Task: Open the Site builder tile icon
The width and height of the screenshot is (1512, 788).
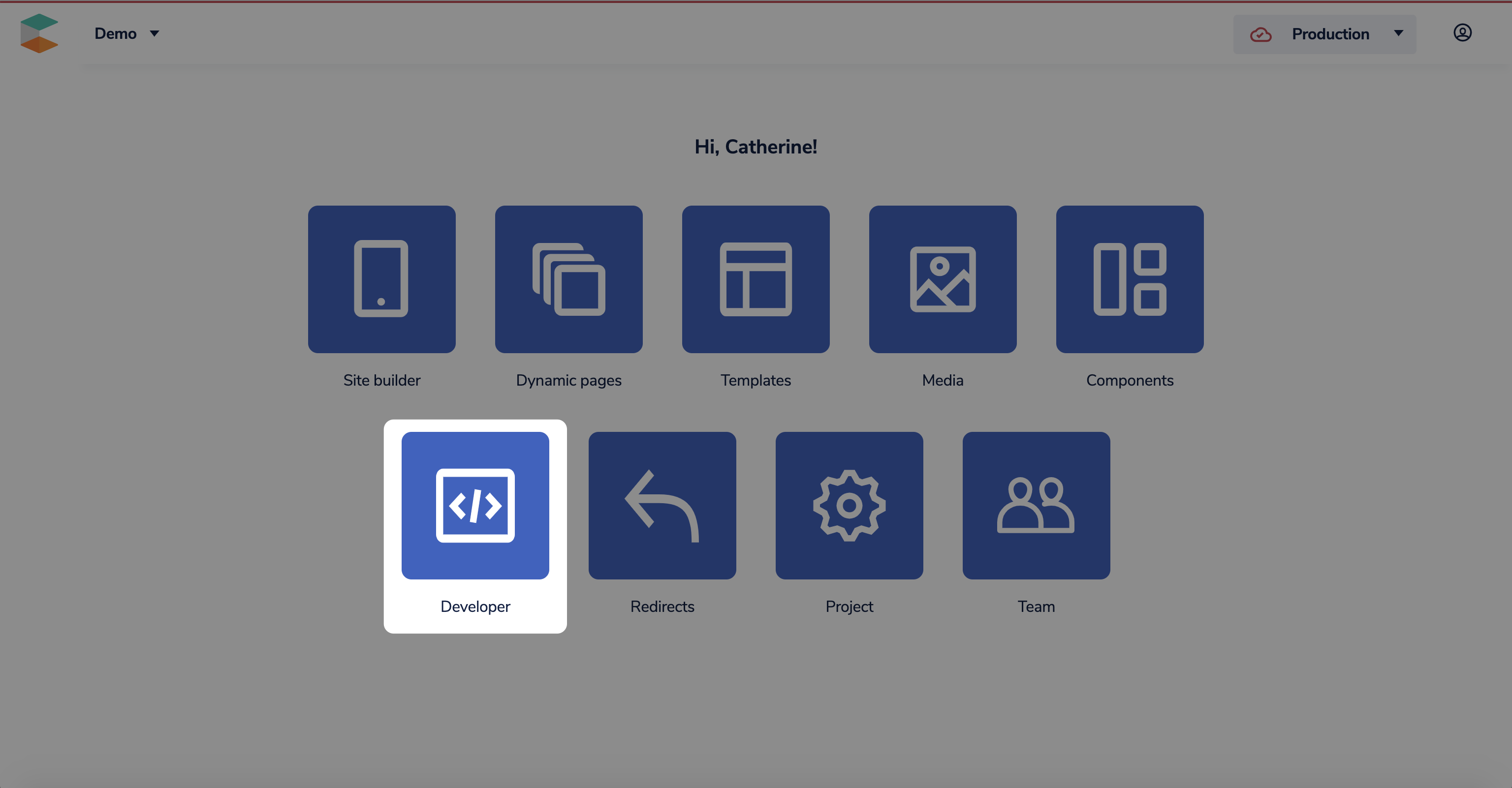Action: point(381,279)
